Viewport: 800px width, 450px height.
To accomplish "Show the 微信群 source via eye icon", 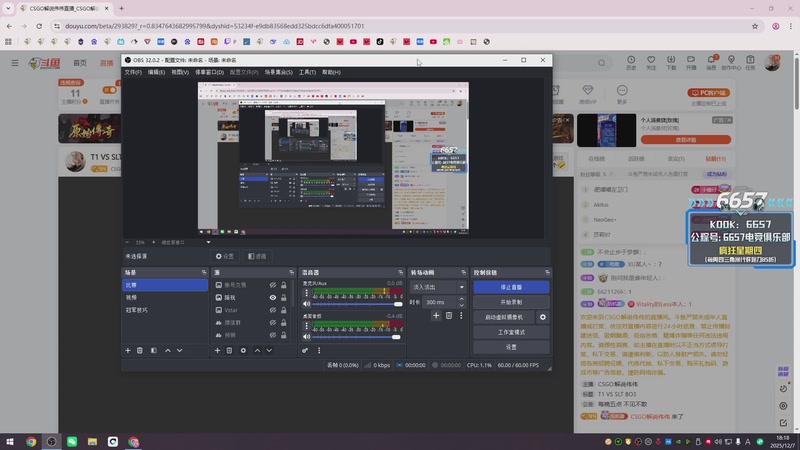I will [273, 322].
